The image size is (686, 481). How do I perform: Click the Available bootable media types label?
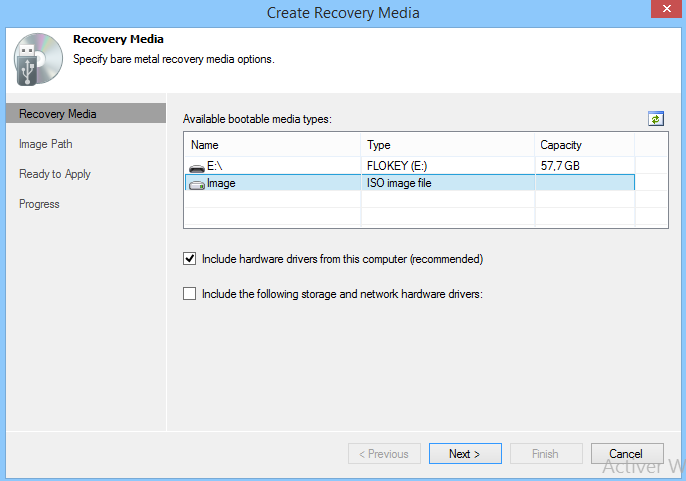[257, 119]
